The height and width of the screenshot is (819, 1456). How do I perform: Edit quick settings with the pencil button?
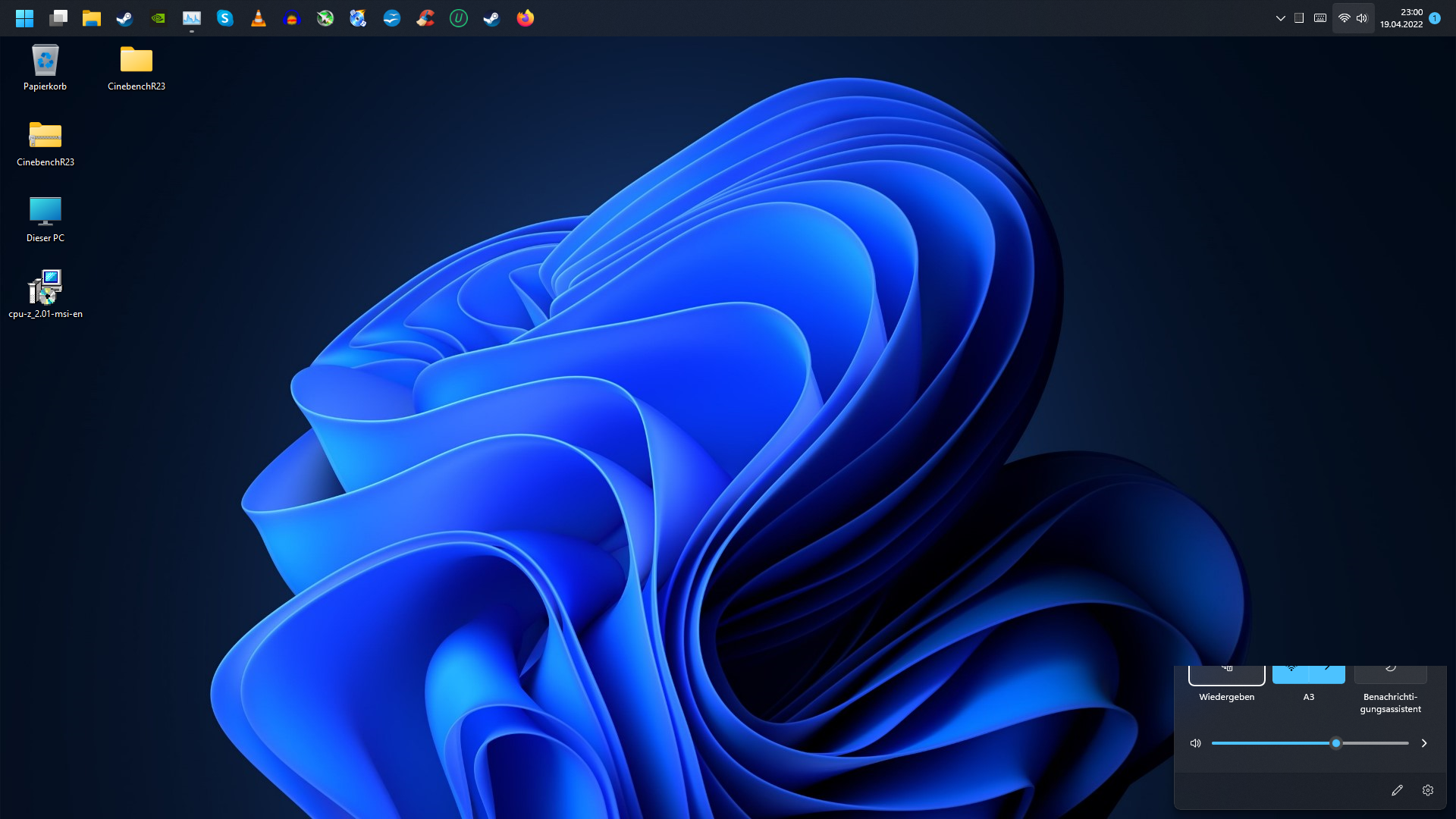tap(1398, 790)
